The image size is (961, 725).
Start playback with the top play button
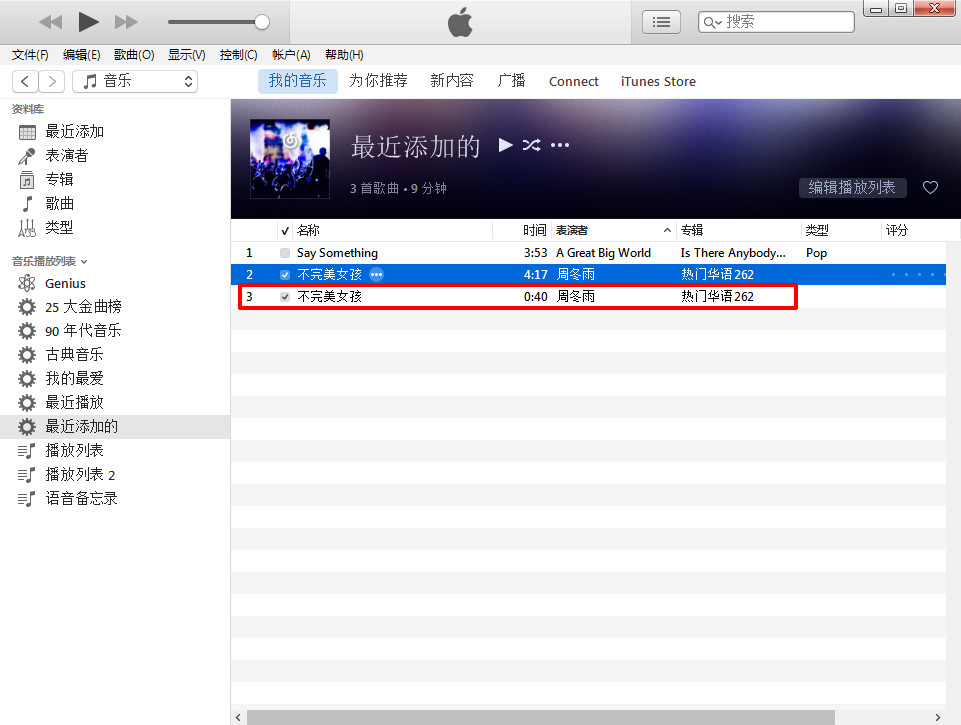tap(88, 22)
